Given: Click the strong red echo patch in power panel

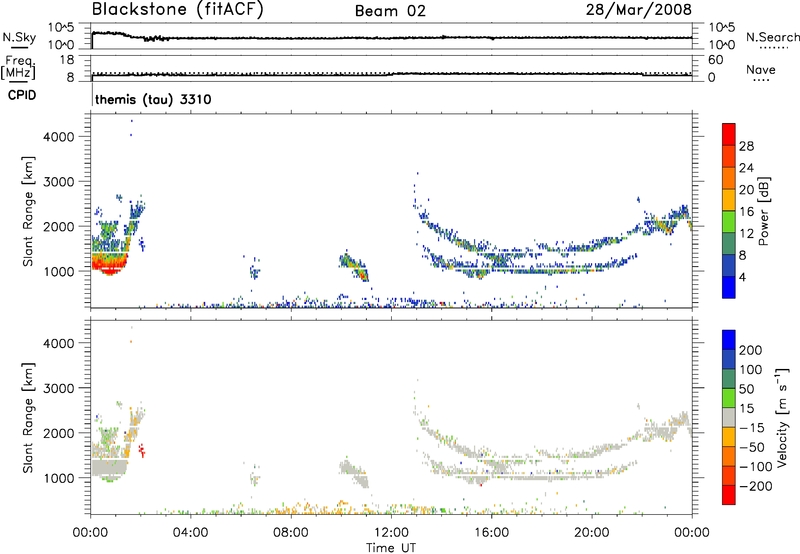Looking at the screenshot, I should point(108,265).
